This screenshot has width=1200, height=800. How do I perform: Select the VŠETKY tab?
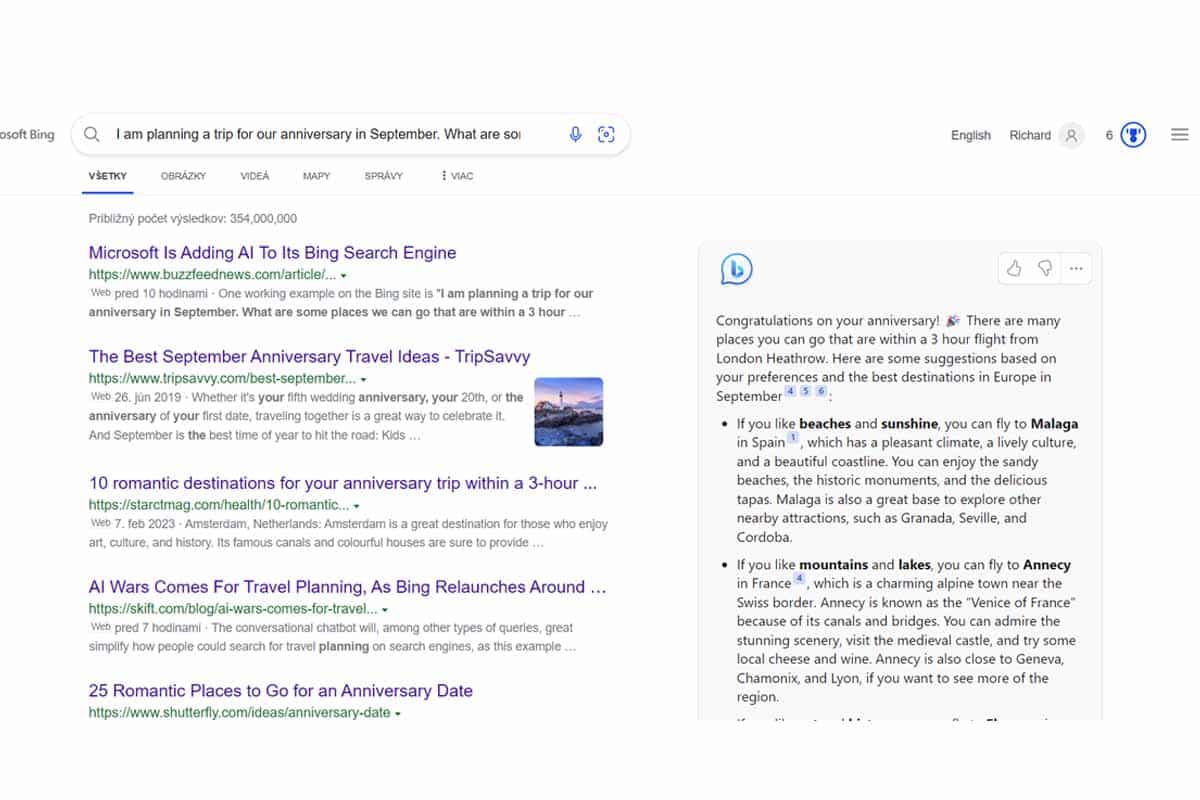tap(108, 176)
